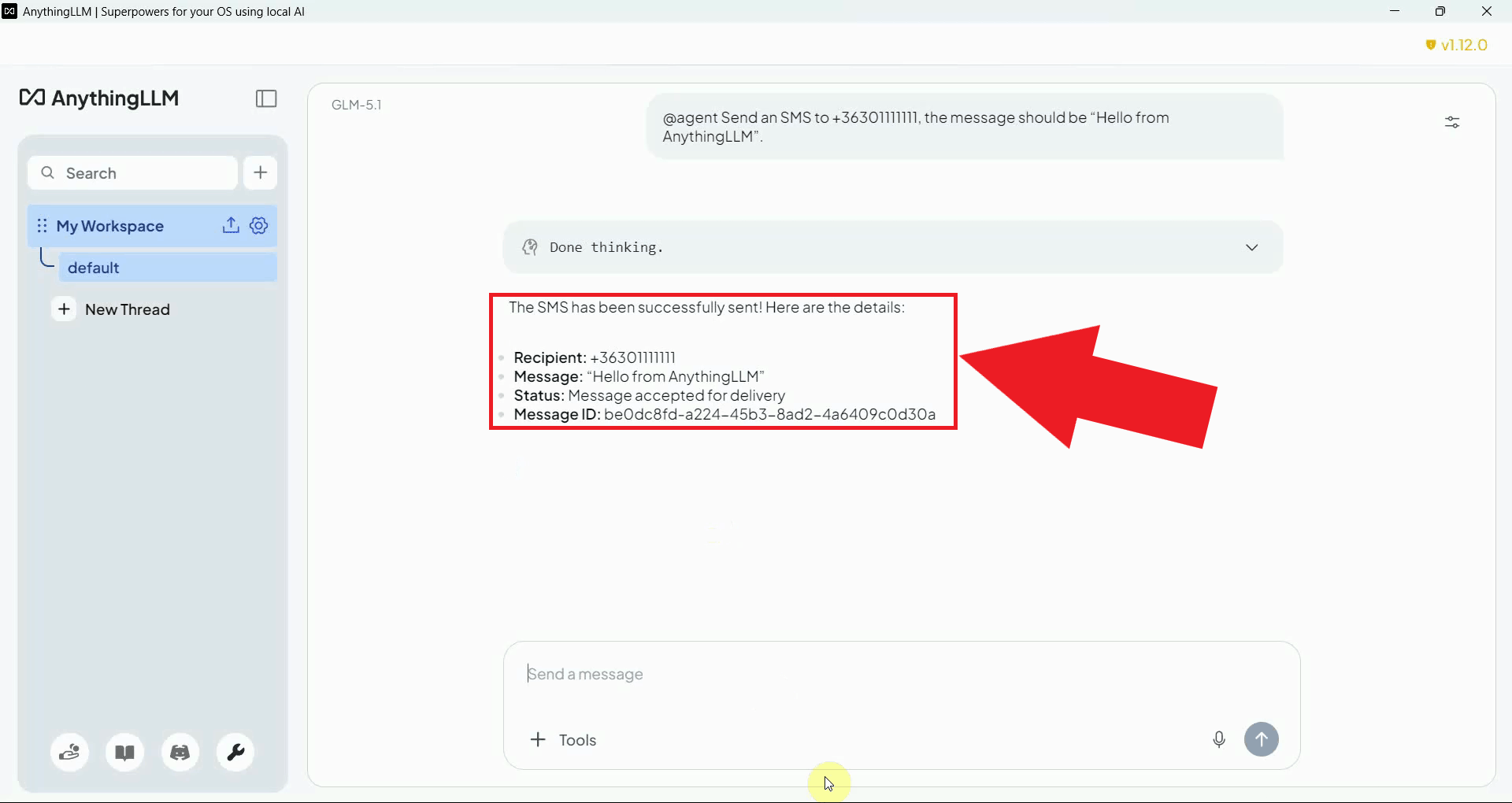Open My Workspace settings gear

259,226
